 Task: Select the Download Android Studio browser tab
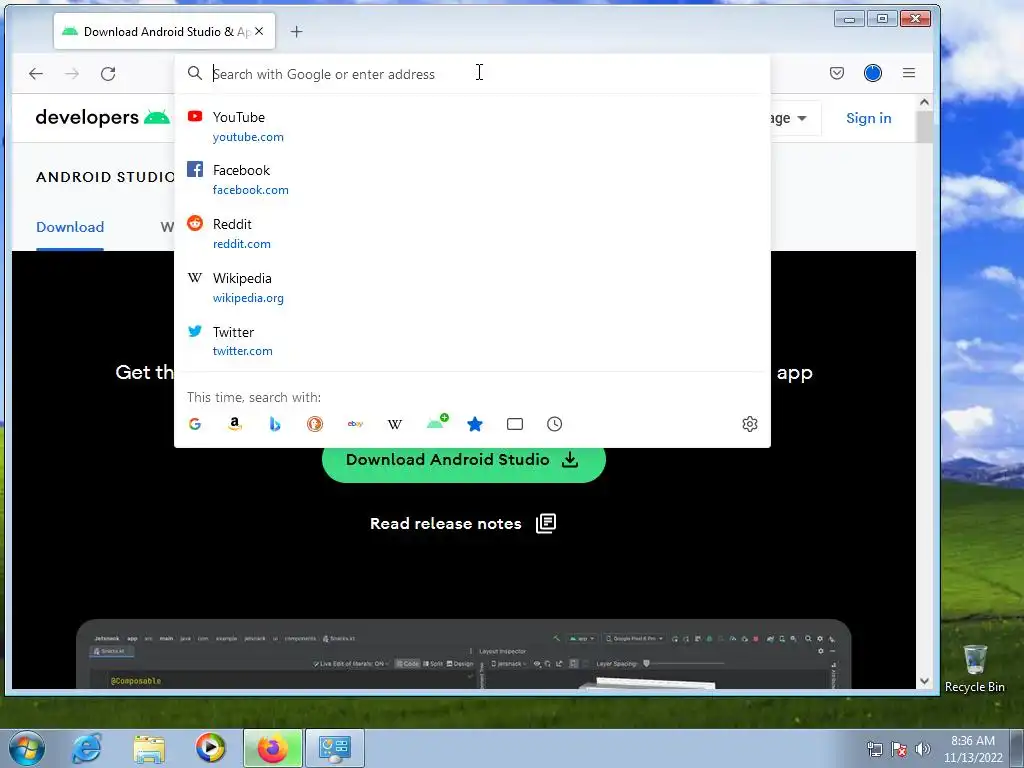(165, 31)
